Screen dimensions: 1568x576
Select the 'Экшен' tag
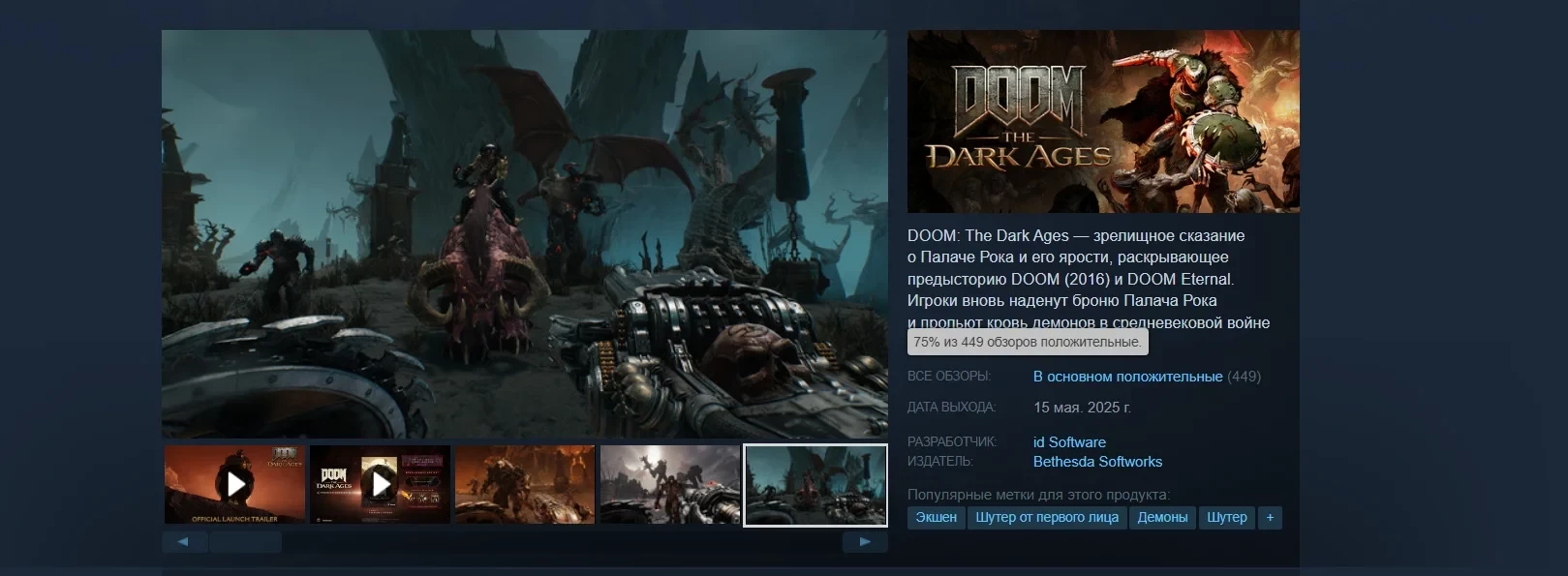pos(936,518)
